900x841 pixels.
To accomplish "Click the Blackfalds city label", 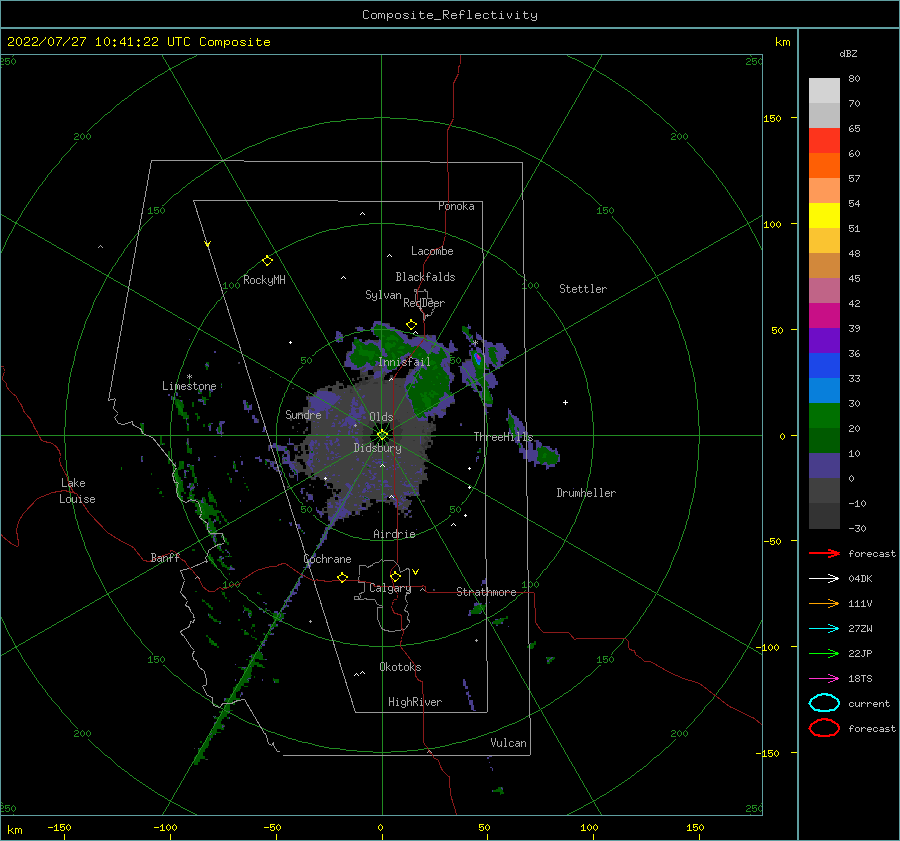I will tap(425, 277).
